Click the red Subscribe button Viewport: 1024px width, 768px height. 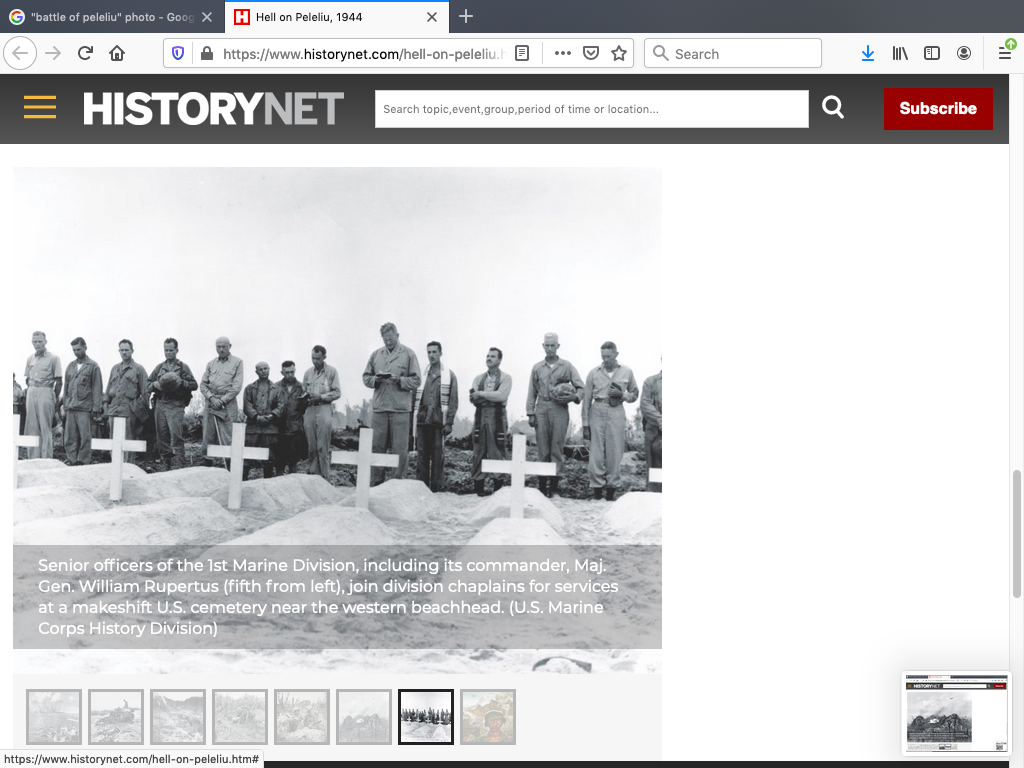pos(938,108)
